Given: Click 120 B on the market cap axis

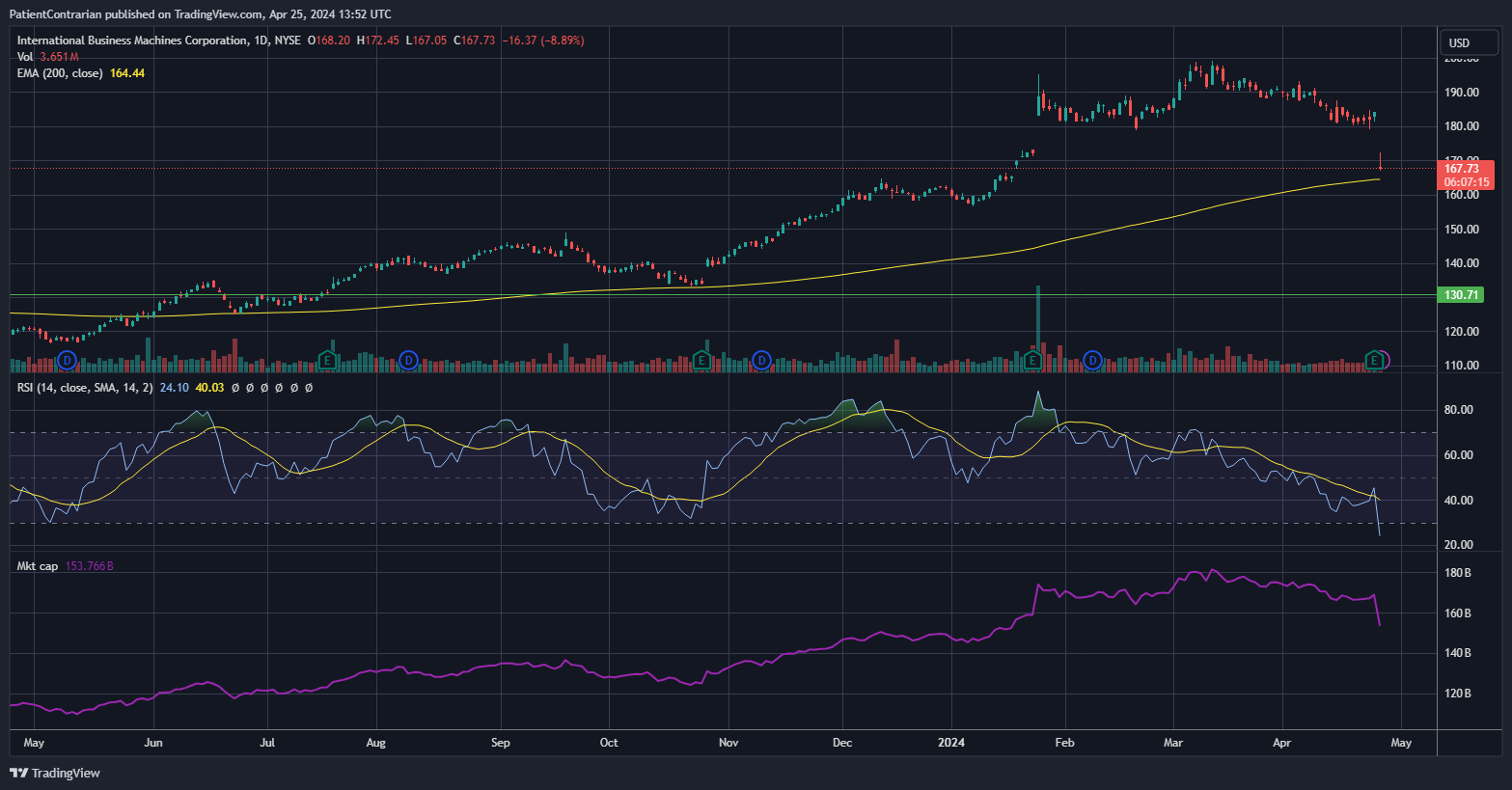Looking at the screenshot, I should click(x=1457, y=694).
